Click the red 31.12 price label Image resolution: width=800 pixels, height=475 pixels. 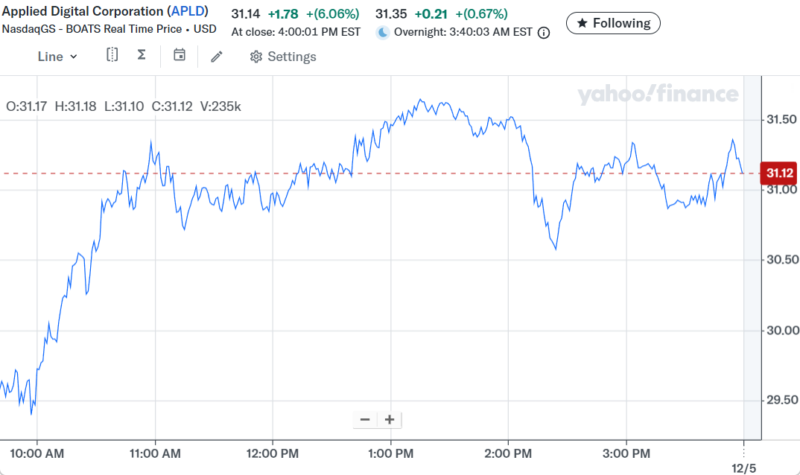(x=779, y=173)
